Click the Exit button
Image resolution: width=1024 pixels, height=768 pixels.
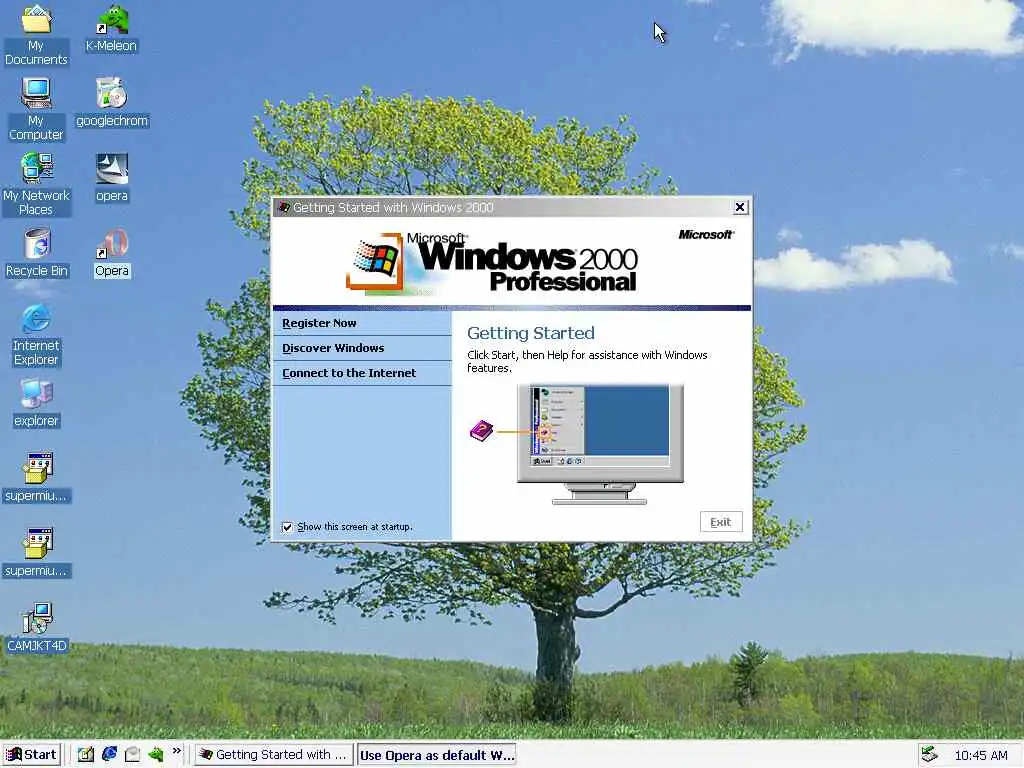[x=721, y=522]
